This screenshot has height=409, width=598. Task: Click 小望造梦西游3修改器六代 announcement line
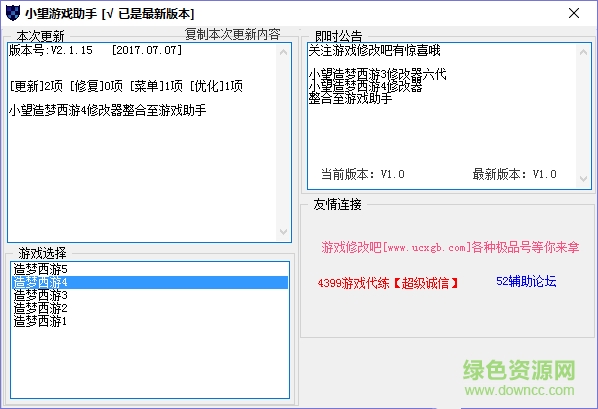coord(378,74)
